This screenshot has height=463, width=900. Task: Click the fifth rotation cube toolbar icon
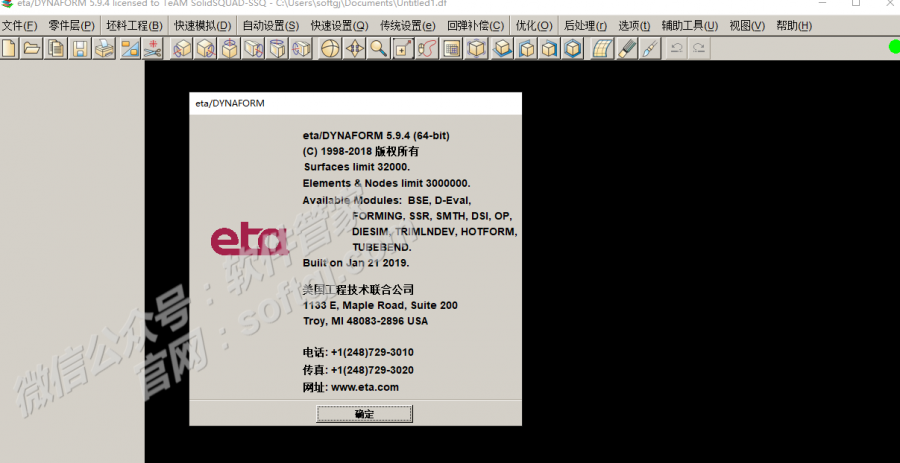(277, 49)
